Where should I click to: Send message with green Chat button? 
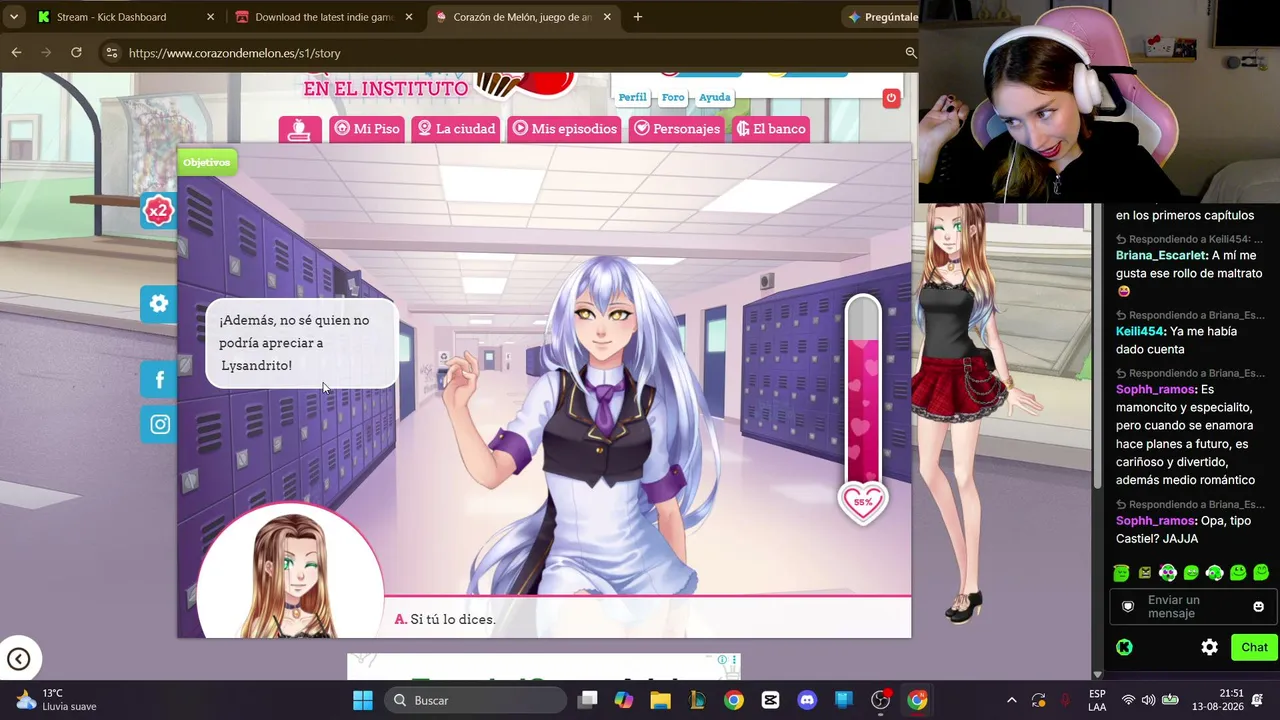click(1254, 647)
